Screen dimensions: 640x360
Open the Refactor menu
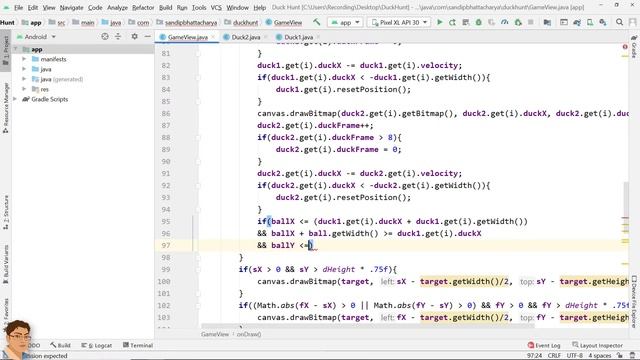pos(143,7)
